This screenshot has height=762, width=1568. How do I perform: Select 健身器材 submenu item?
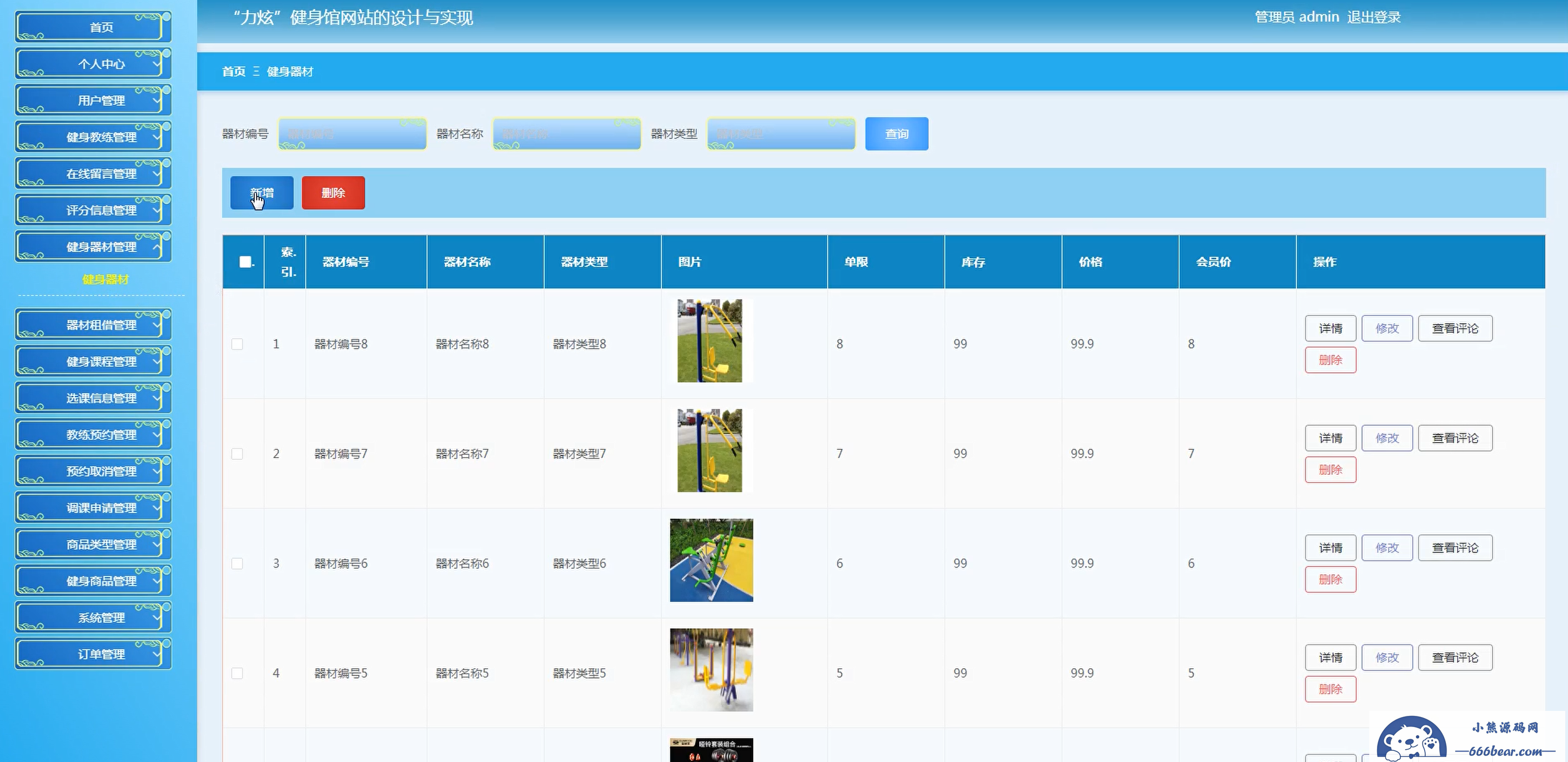tap(105, 279)
